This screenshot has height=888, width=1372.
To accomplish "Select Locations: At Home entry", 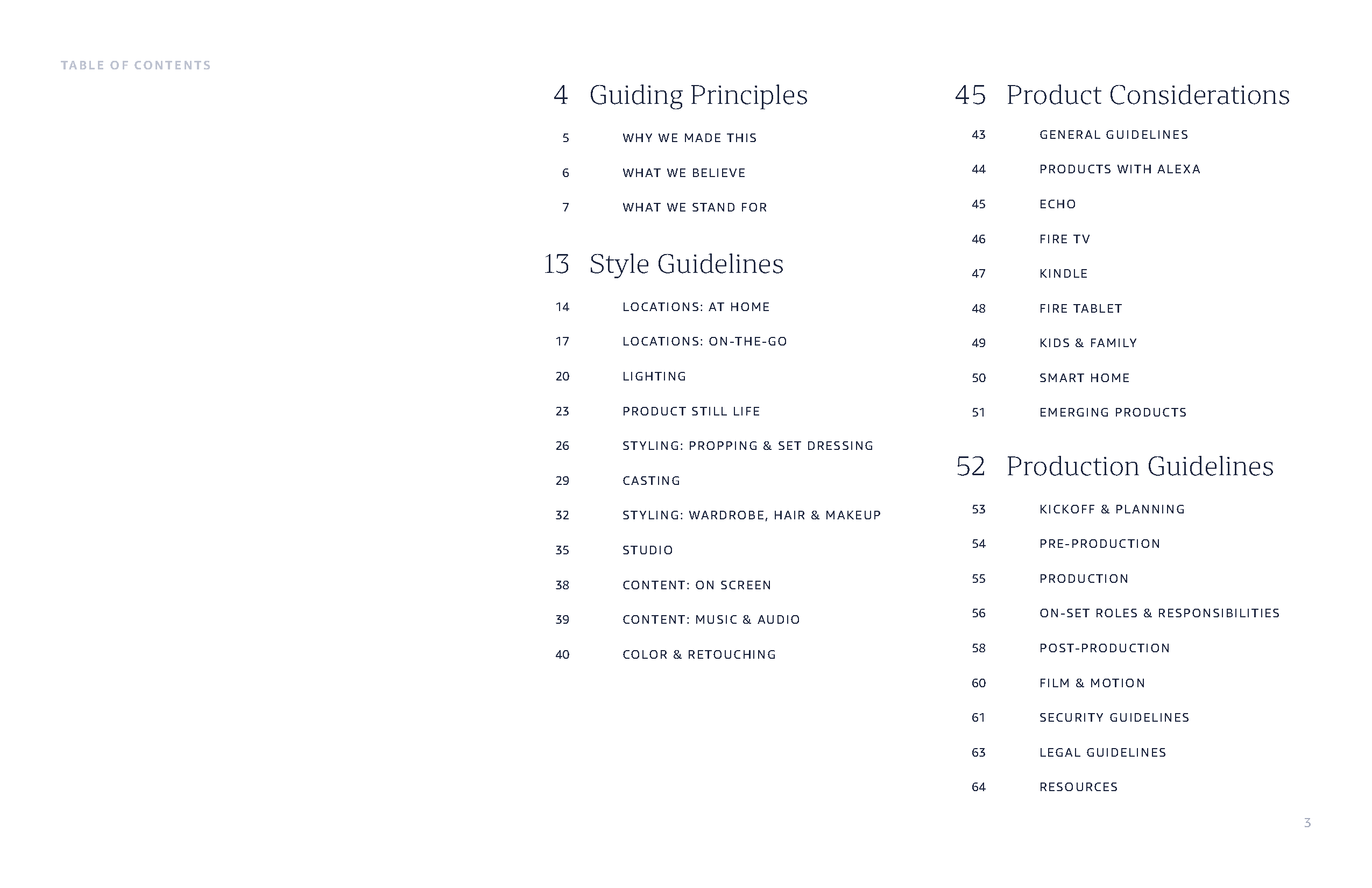I will coord(696,307).
